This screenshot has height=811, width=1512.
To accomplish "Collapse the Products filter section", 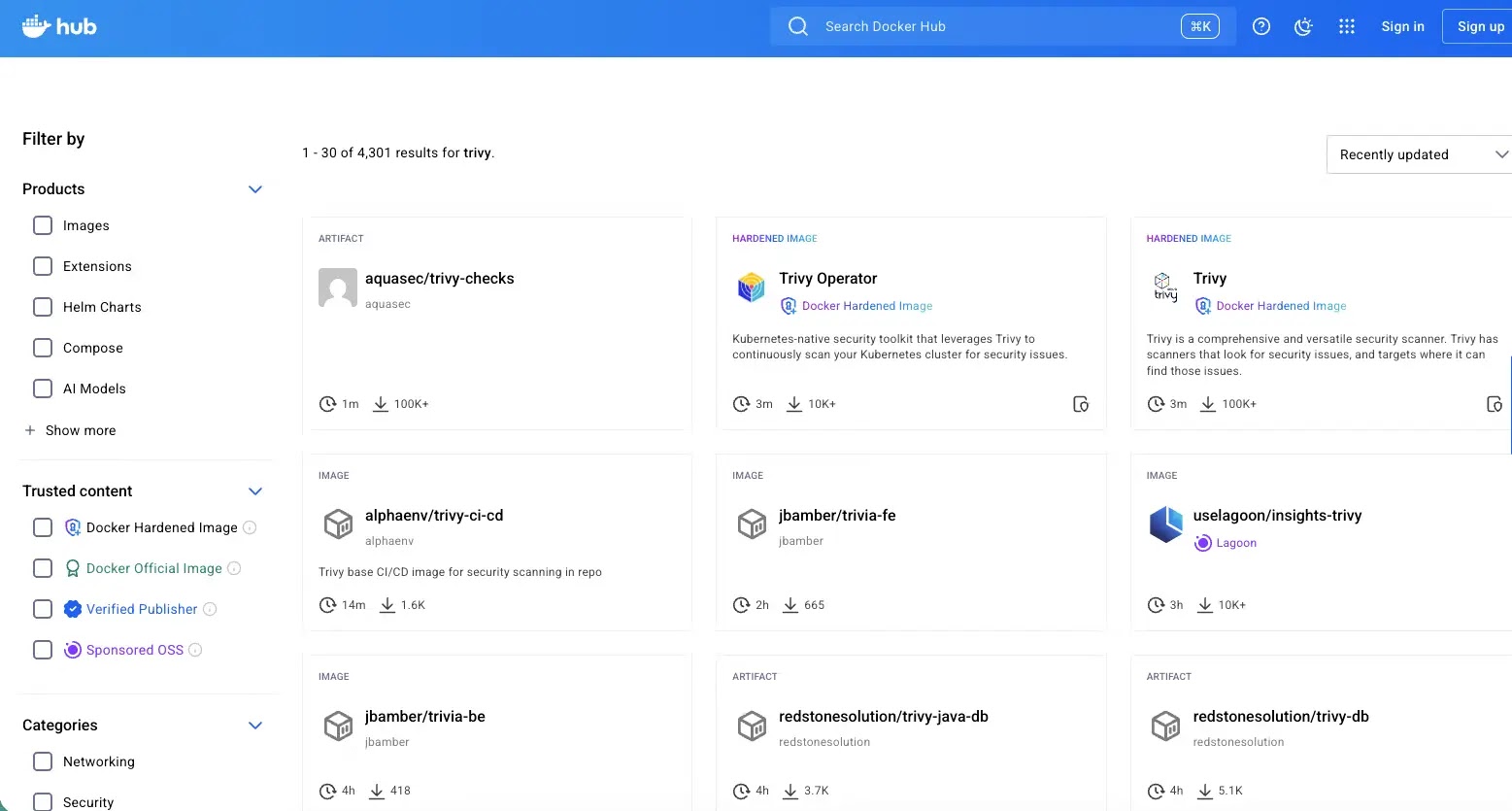I will pos(255,188).
